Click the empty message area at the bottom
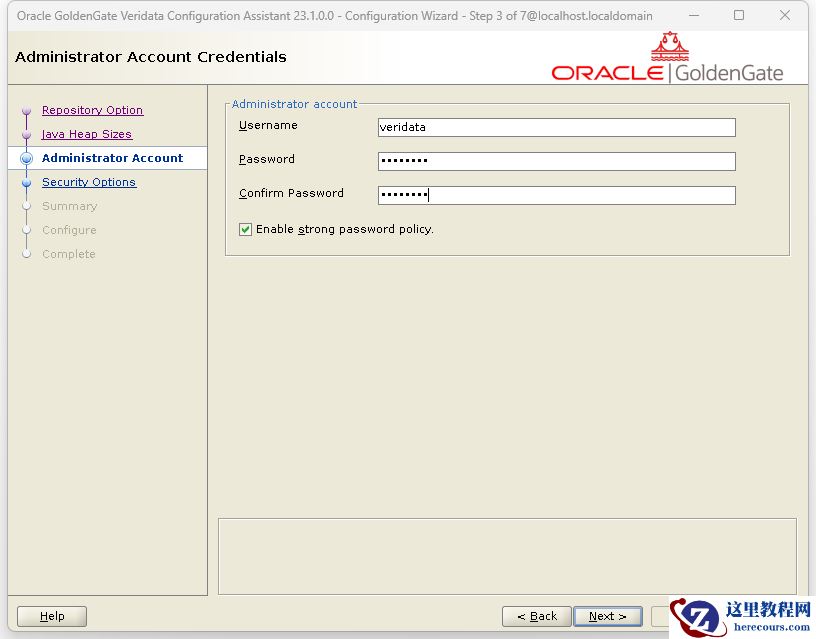Viewport: 816px width, 639px height. click(507, 555)
